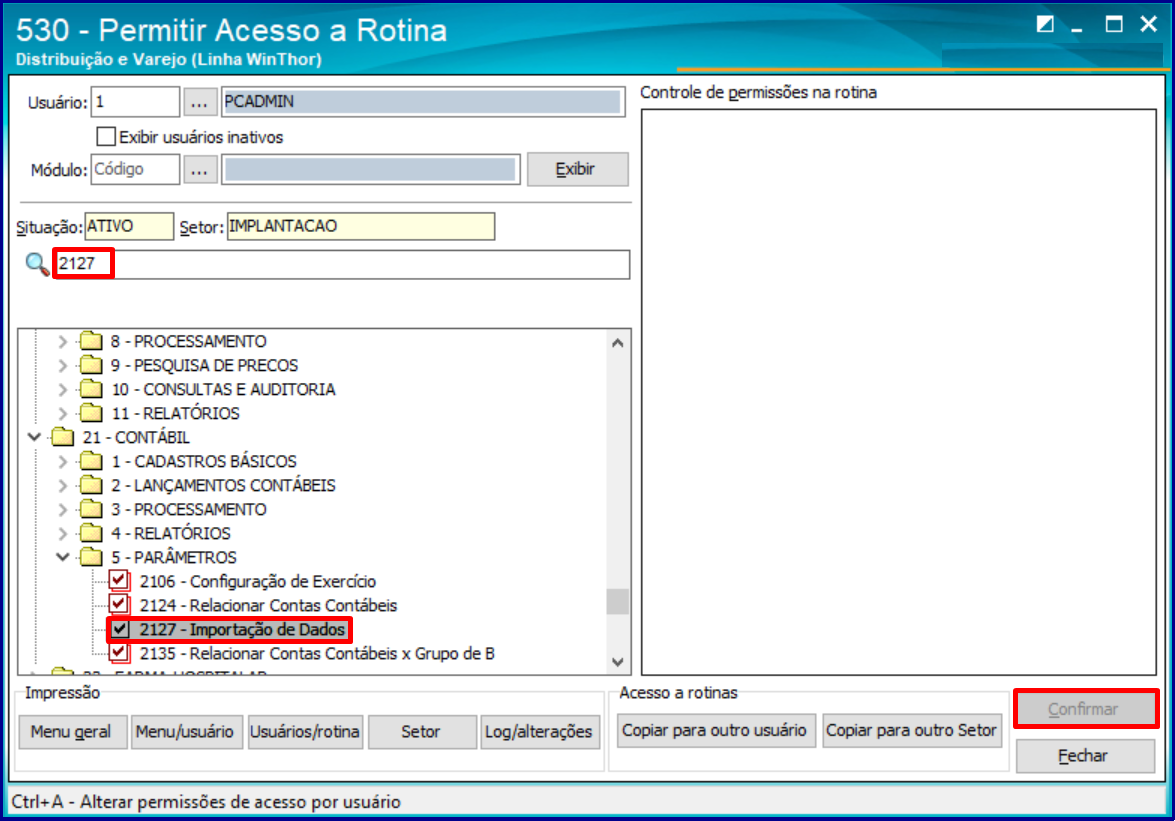Click the Controle de permissões list area

(x=898, y=392)
